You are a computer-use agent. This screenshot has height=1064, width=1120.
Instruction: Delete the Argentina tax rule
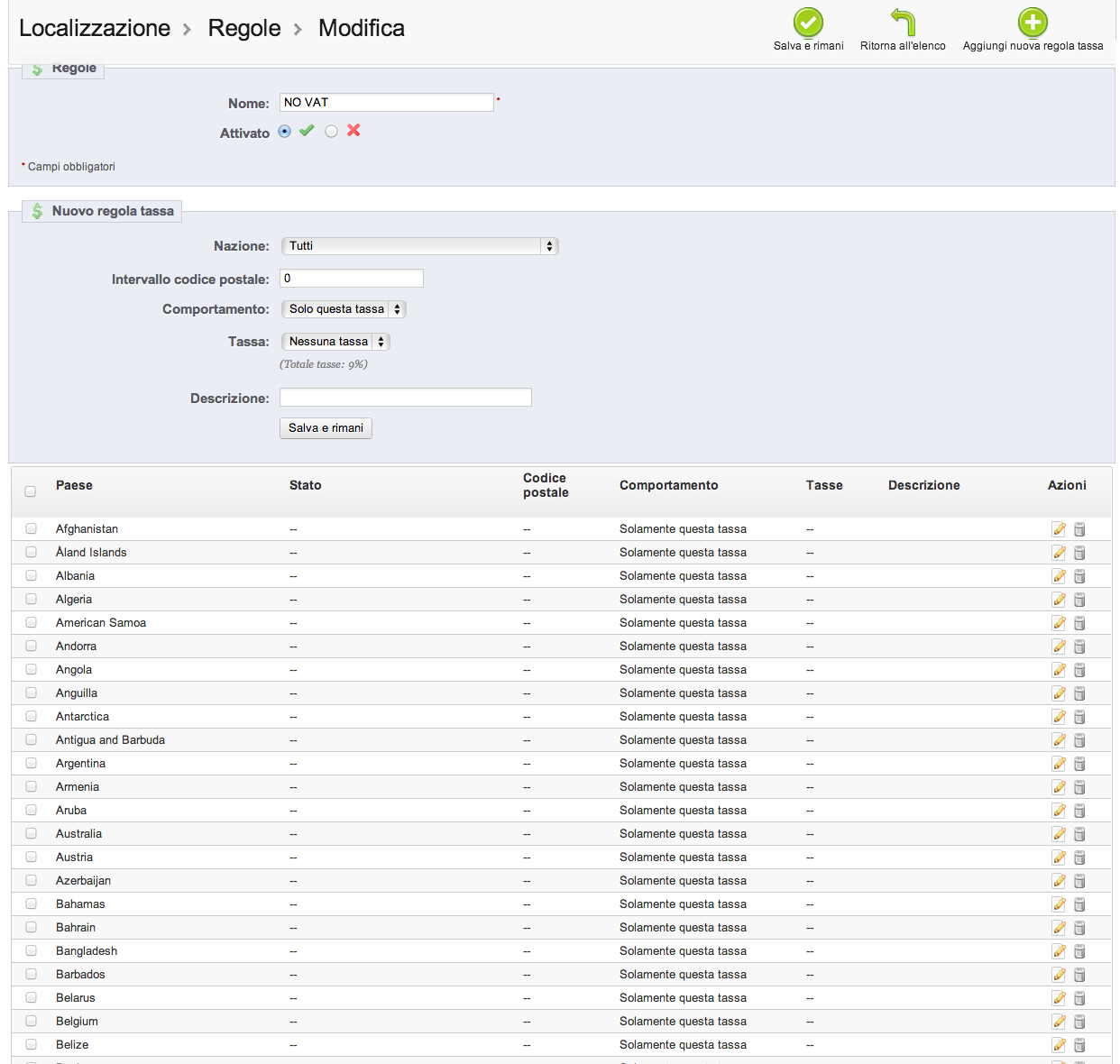pos(1079,764)
